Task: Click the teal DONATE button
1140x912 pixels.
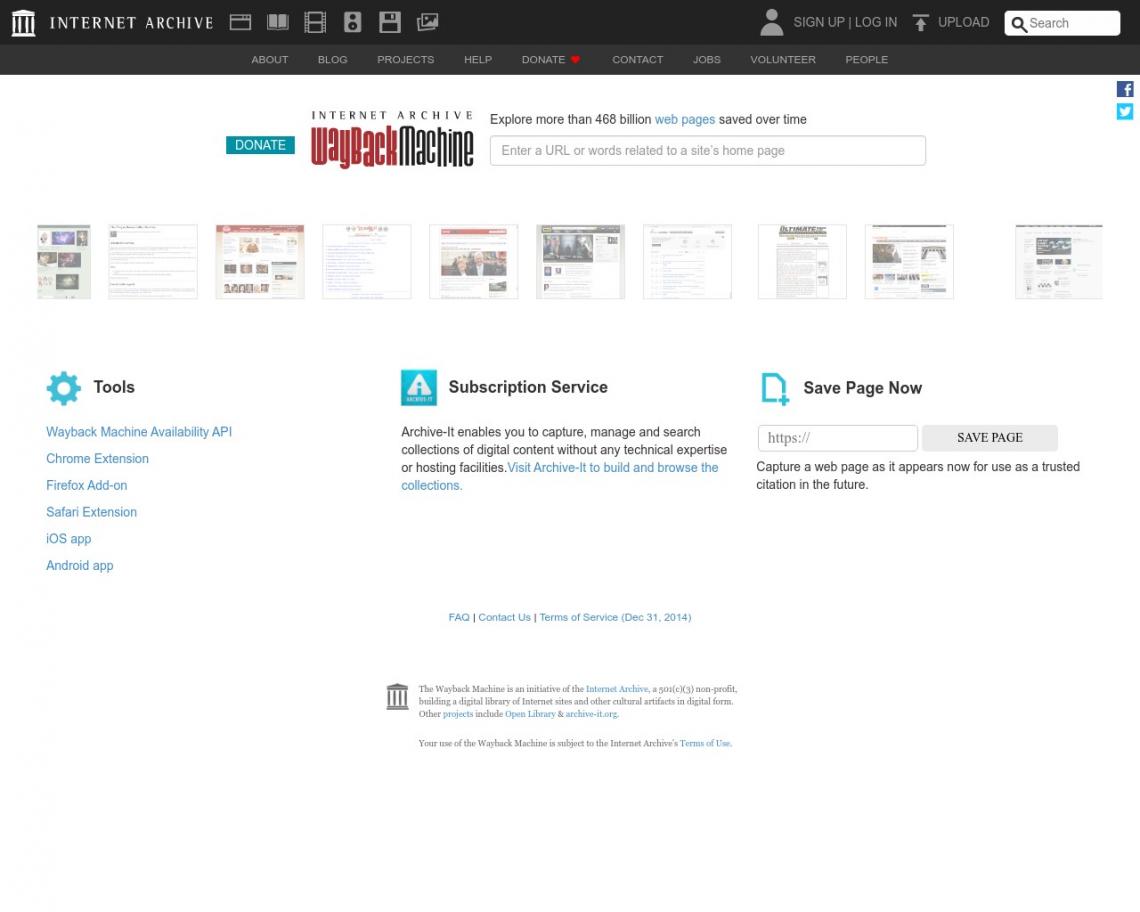Action: pos(260,145)
